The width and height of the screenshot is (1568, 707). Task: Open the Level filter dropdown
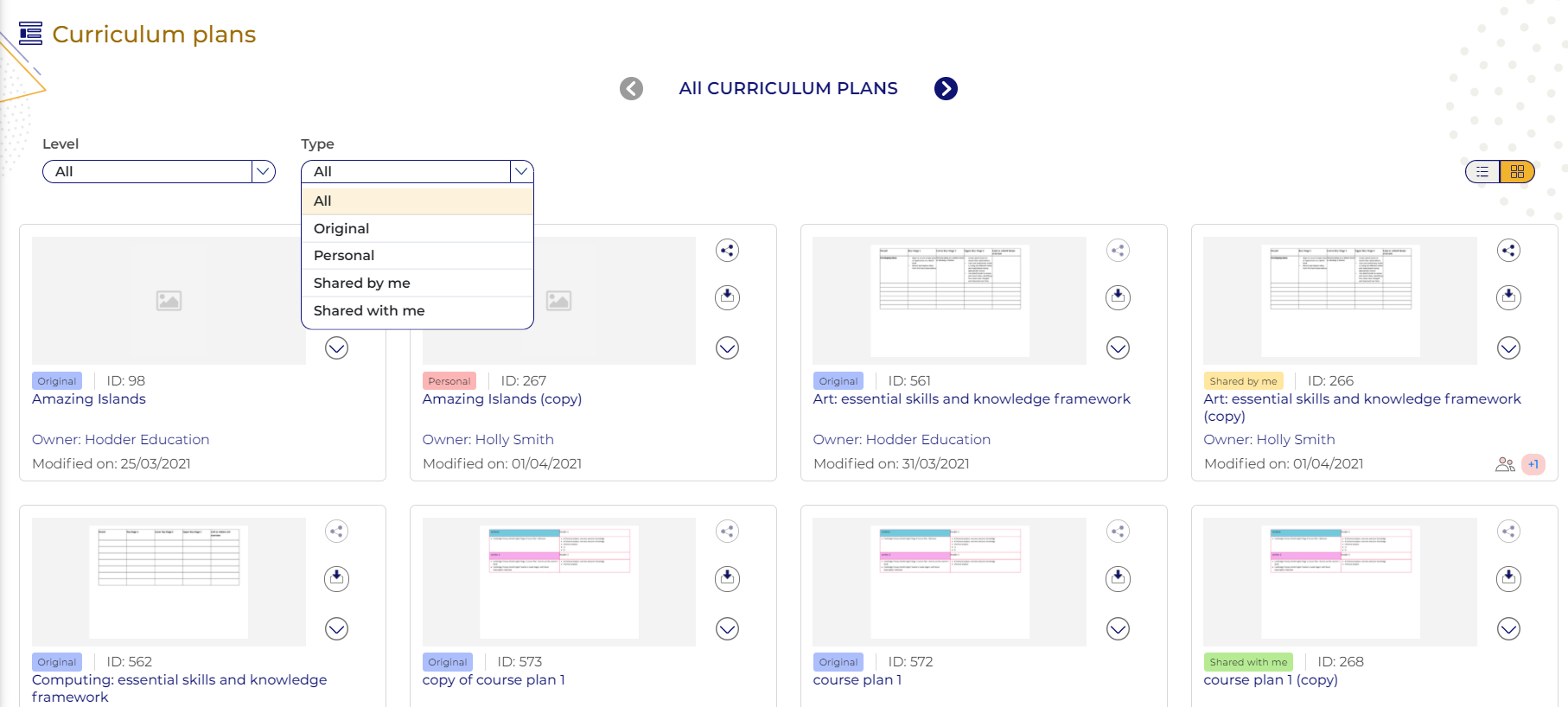(159, 171)
